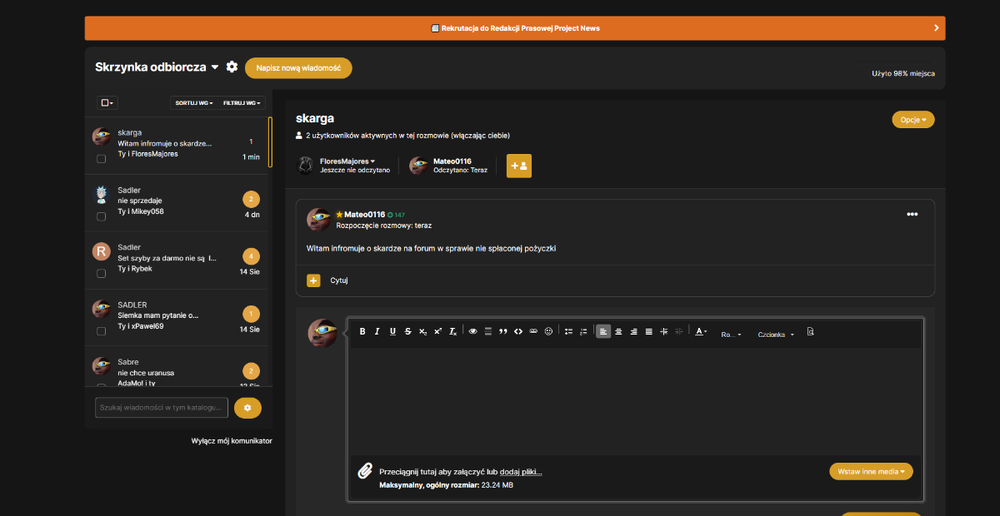This screenshot has width=1000, height=516.
Task: Click Wyłącz mój komunikator link
Action: (x=232, y=441)
